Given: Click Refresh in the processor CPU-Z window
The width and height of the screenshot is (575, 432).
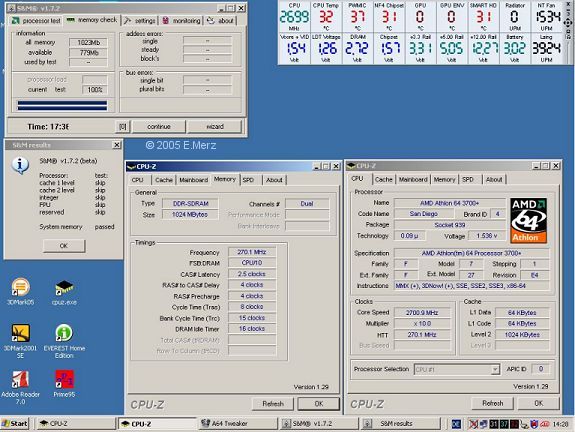Looking at the screenshot, I should click(492, 403).
